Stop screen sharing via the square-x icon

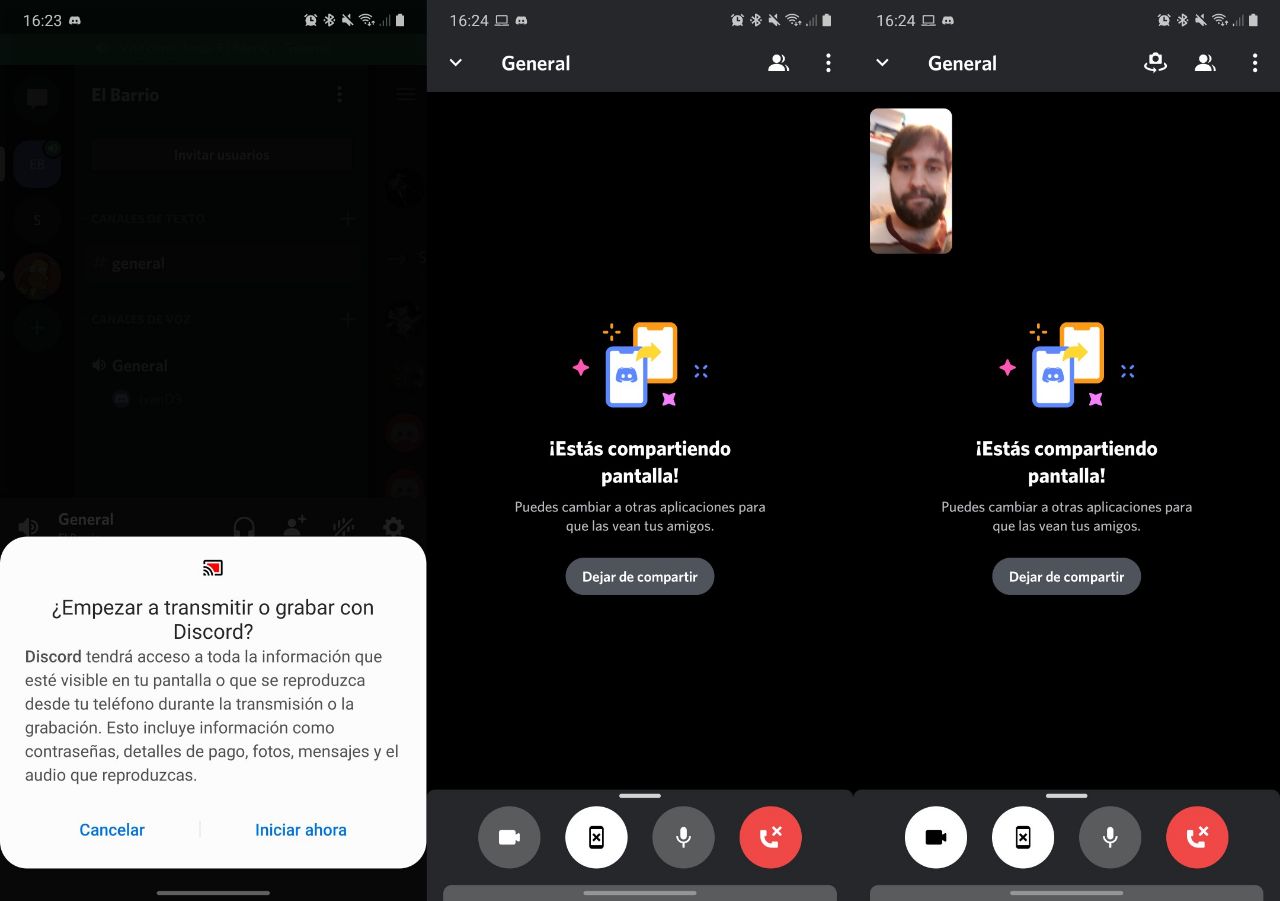(x=596, y=837)
